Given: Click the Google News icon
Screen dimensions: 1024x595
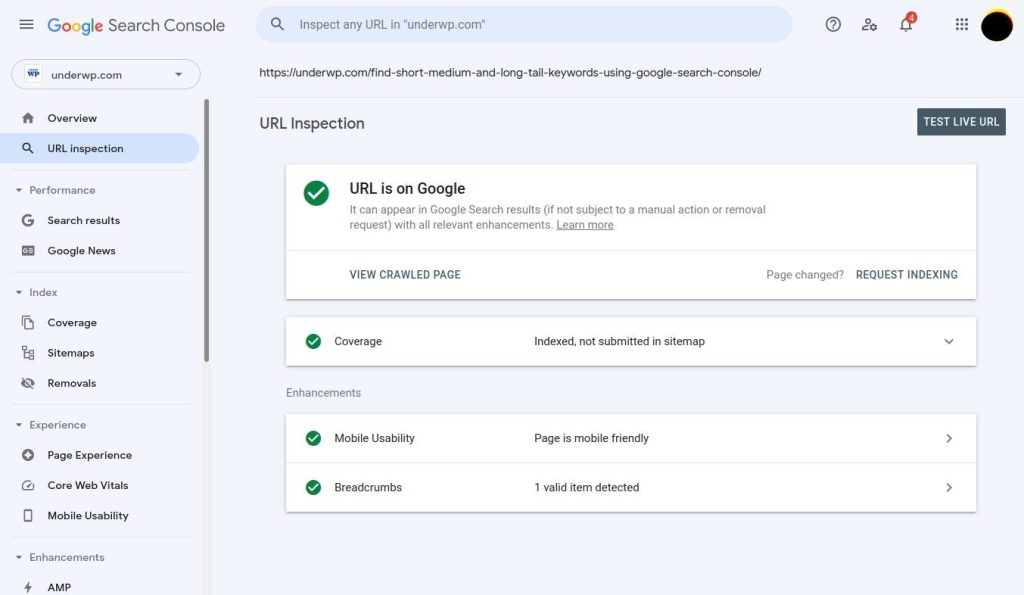Looking at the screenshot, I should pyautogui.click(x=27, y=251).
